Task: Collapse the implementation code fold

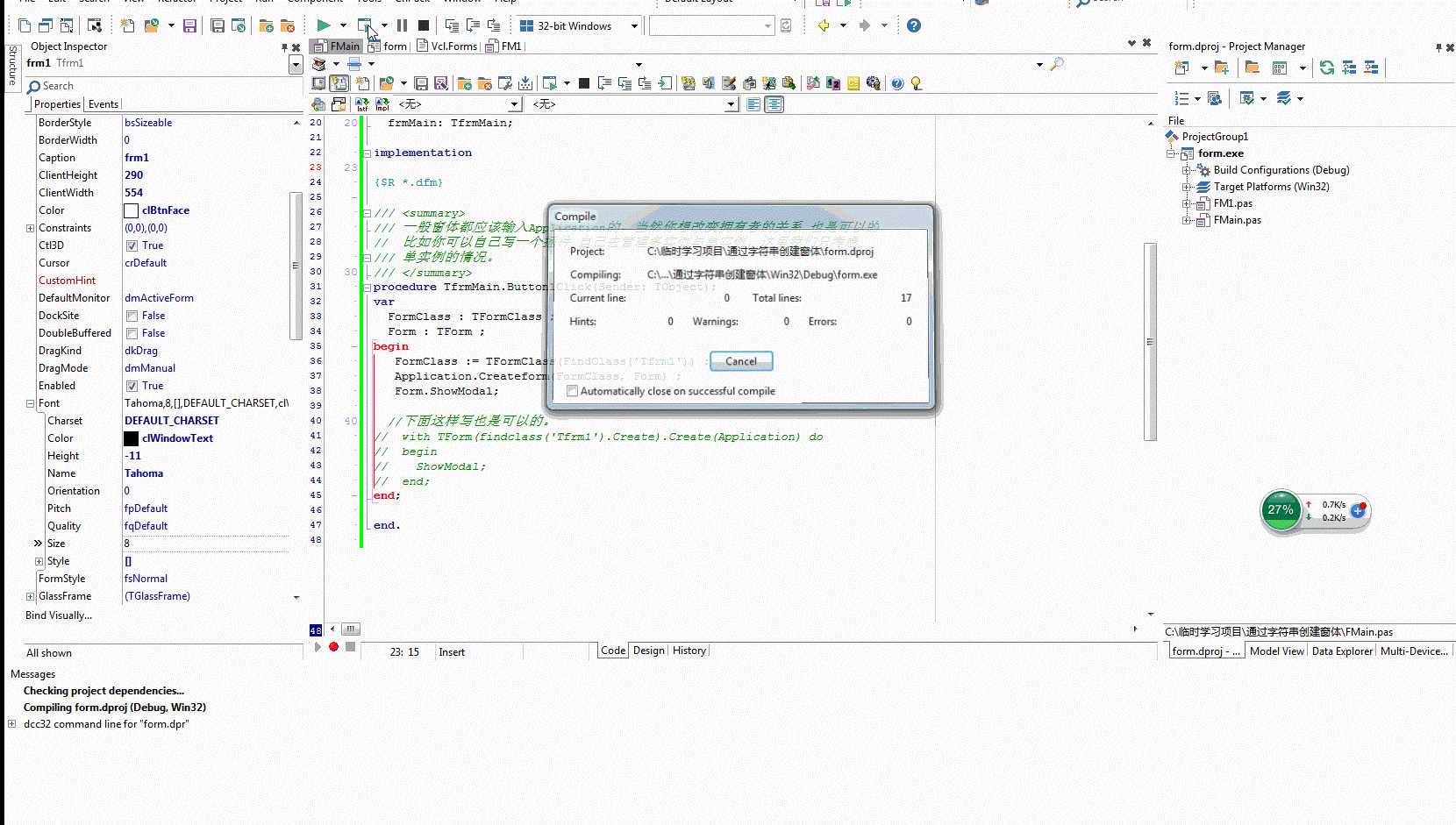Action: point(367,153)
